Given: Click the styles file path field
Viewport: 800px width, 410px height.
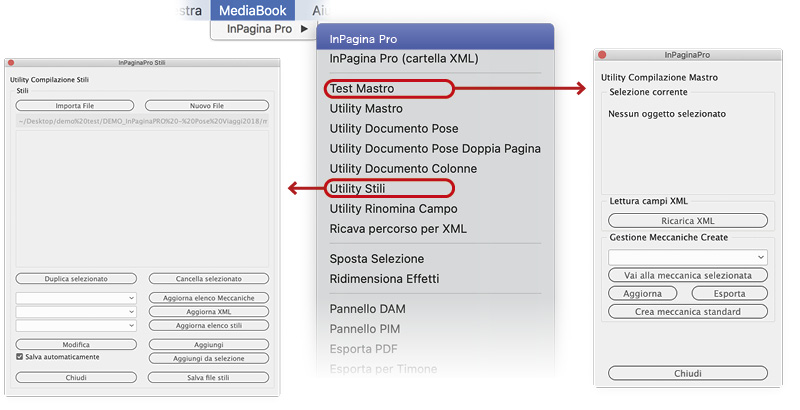Looking at the screenshot, I should [142, 121].
